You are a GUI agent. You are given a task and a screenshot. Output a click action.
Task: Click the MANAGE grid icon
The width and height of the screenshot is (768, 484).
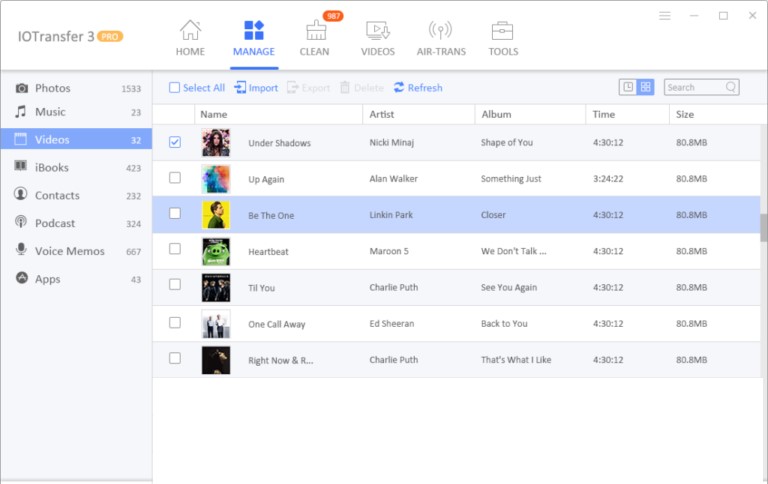(x=254, y=30)
